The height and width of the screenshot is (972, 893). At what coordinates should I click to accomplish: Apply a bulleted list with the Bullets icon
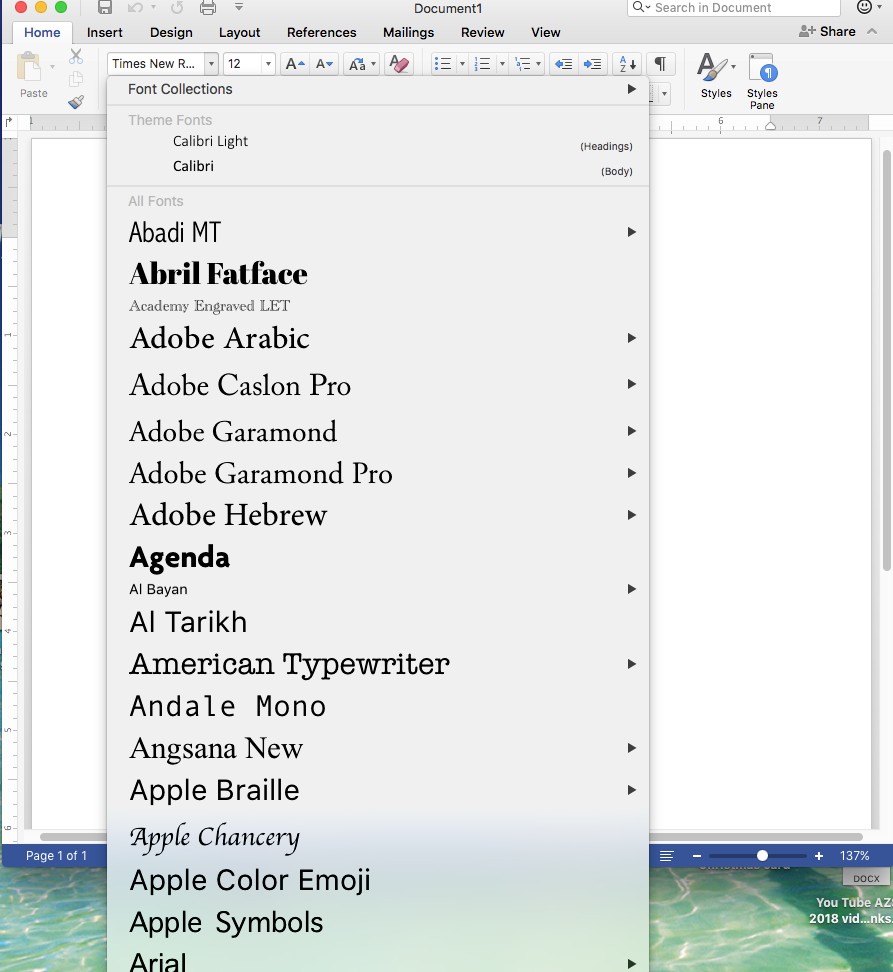pyautogui.click(x=443, y=64)
